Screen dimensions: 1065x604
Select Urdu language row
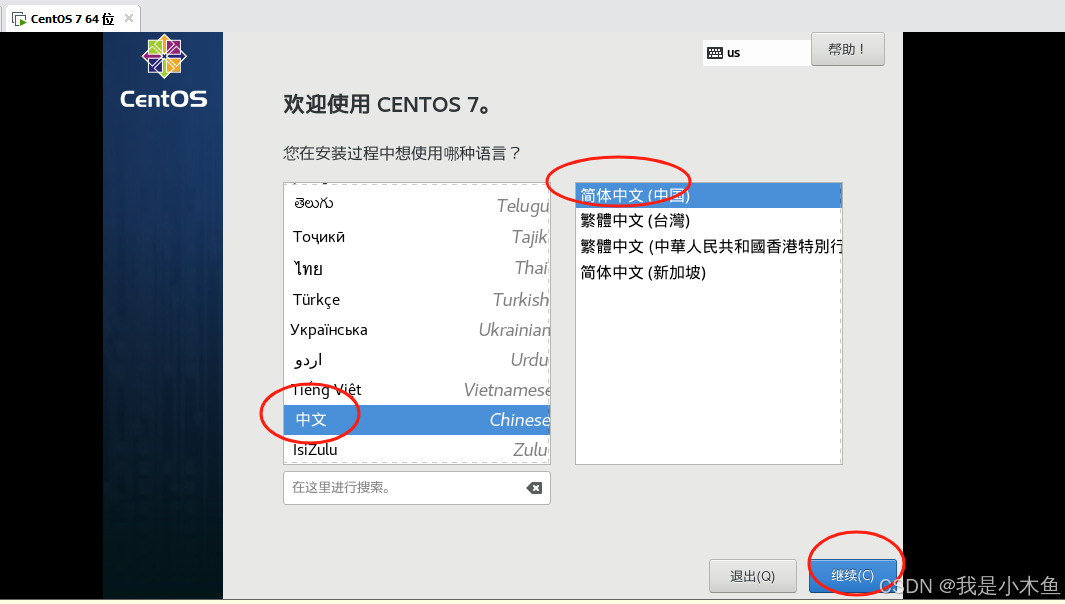click(x=417, y=359)
